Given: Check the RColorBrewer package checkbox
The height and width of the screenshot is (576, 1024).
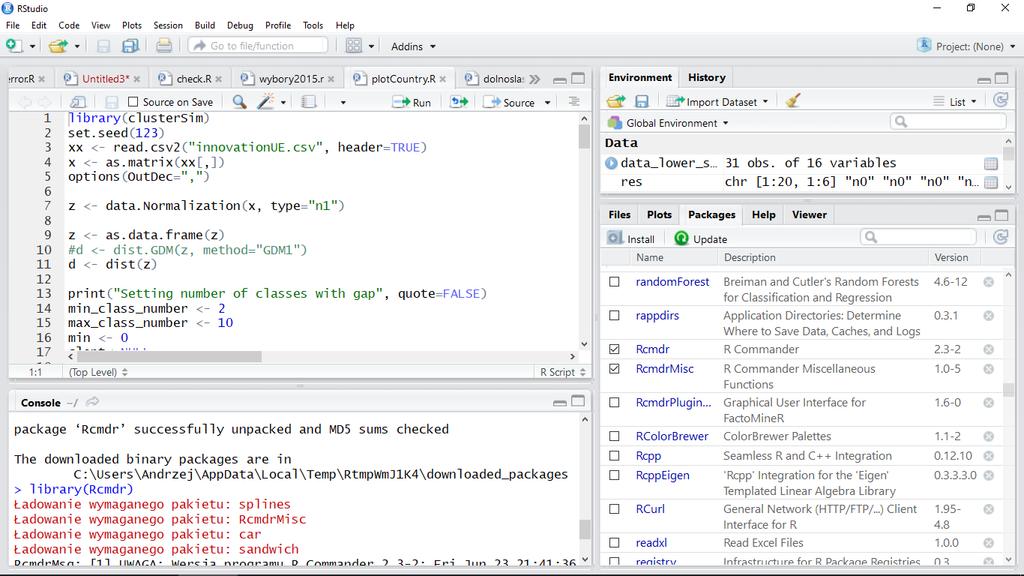Looking at the screenshot, I should point(614,436).
